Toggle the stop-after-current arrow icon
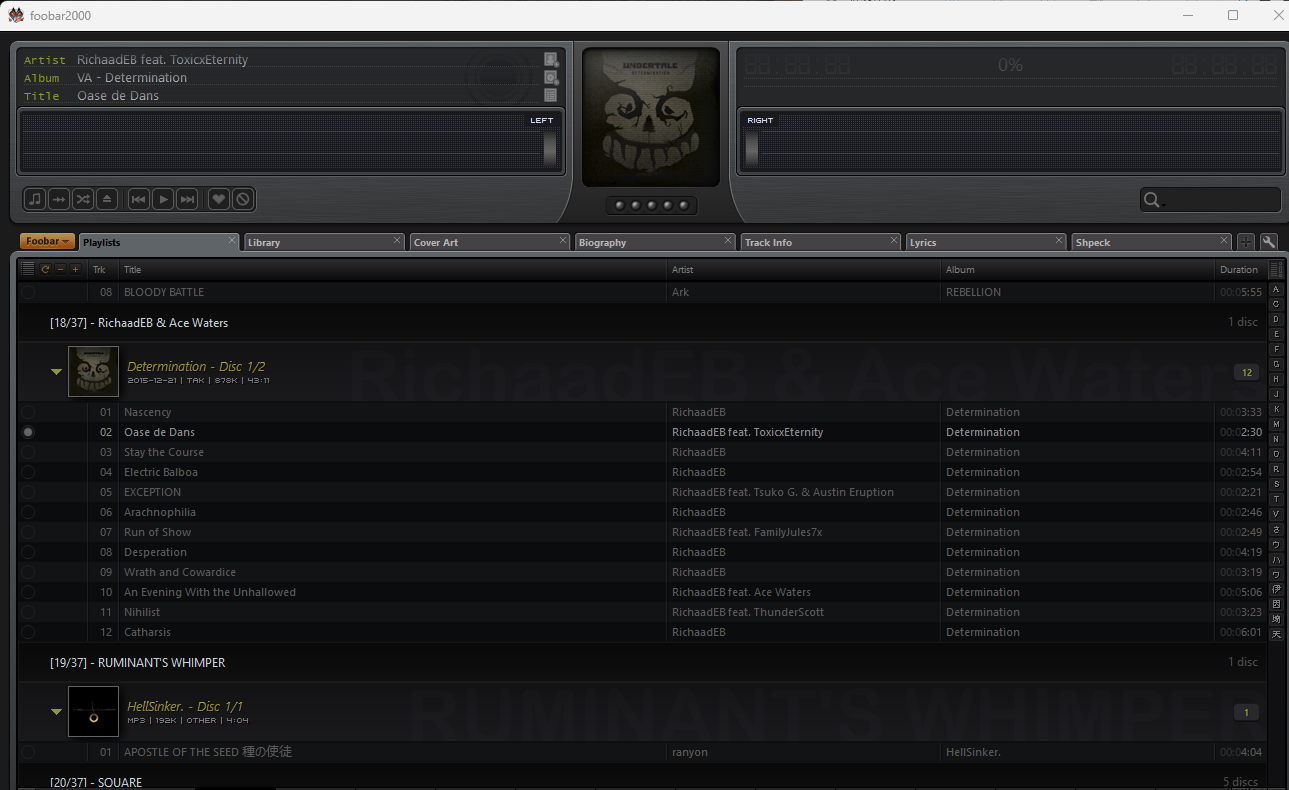 pos(59,199)
